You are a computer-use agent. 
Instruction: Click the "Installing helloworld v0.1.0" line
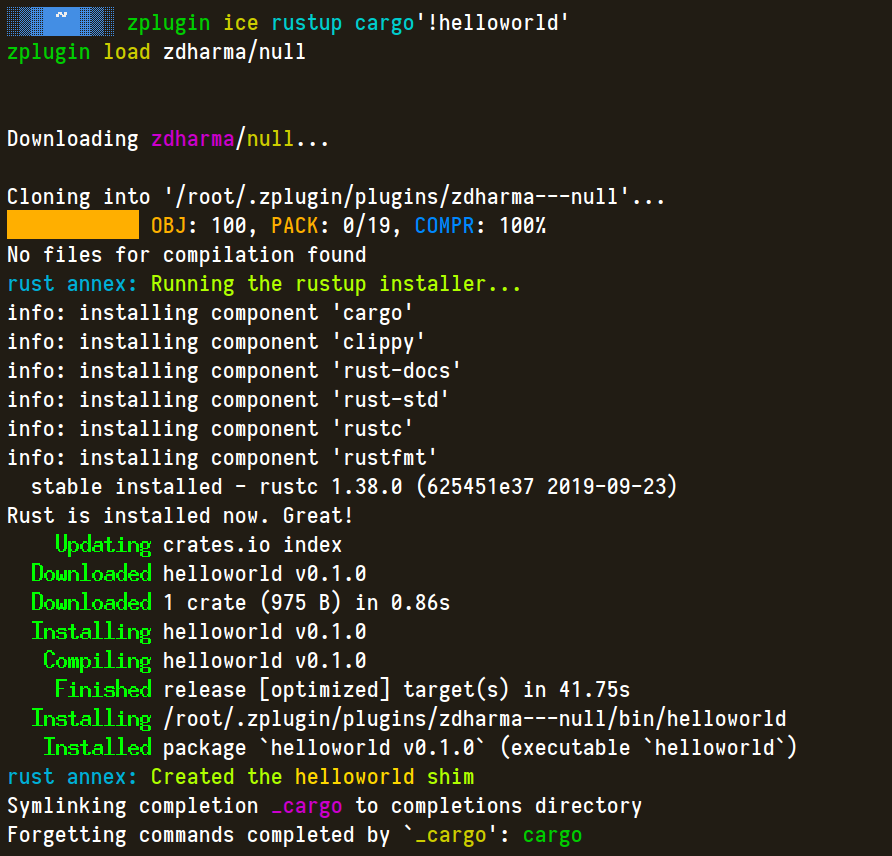pyautogui.click(x=199, y=632)
